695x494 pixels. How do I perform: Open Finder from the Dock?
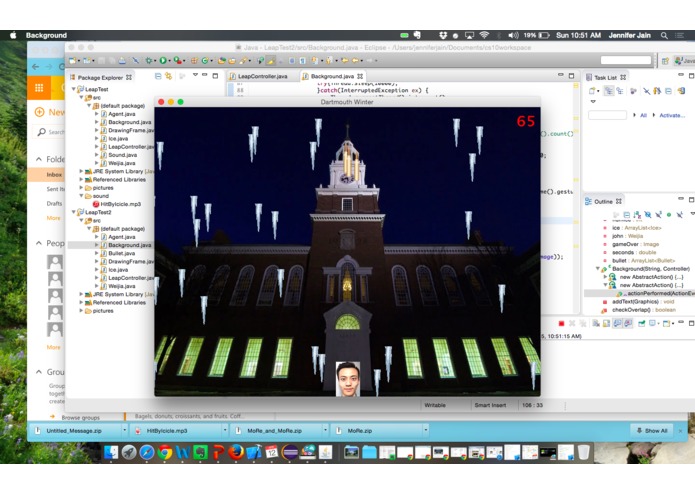pos(111,452)
